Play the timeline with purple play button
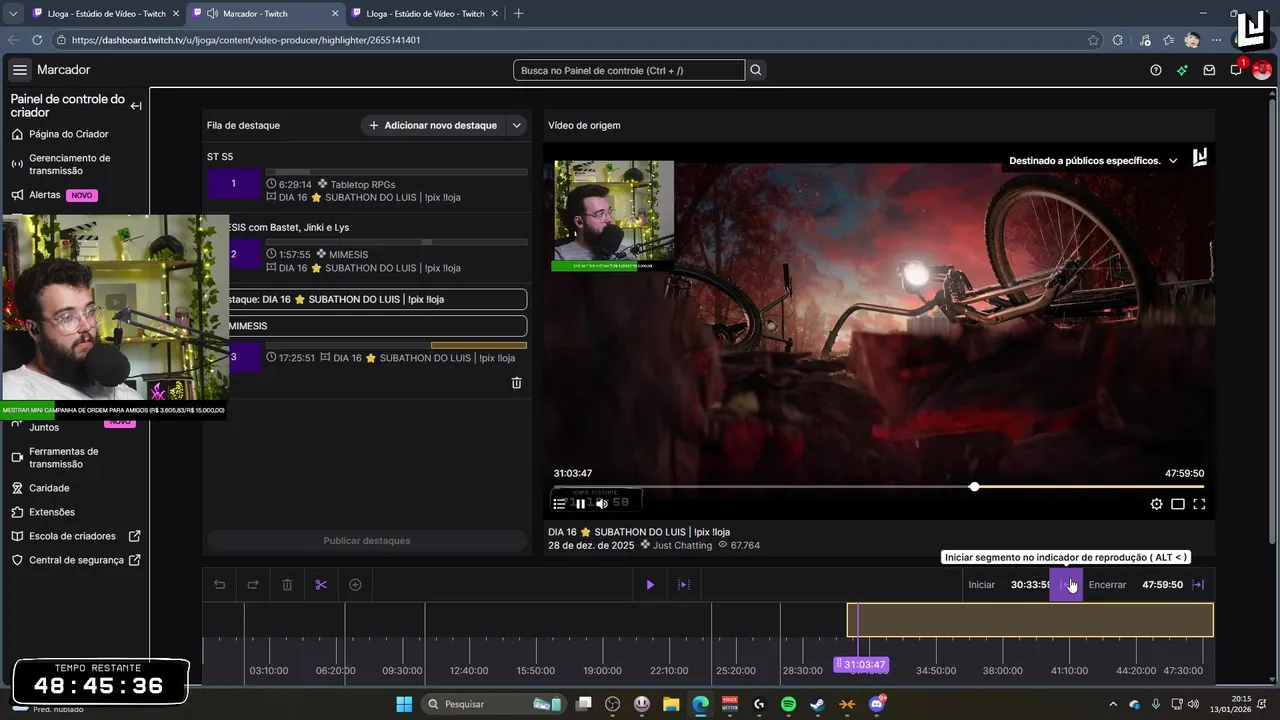Screen dimensions: 1280x720 pyautogui.click(x=650, y=585)
